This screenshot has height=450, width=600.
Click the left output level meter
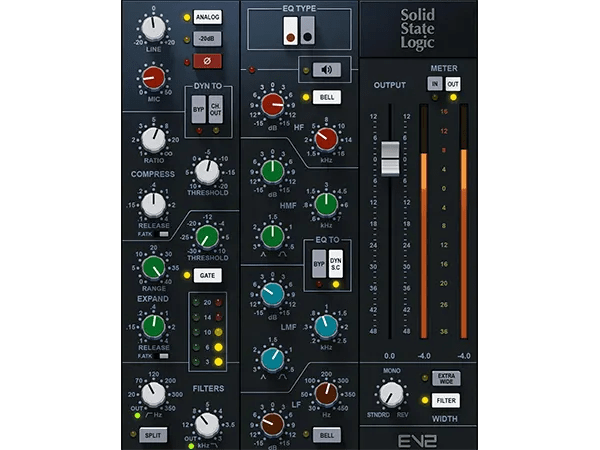pyautogui.click(x=424, y=222)
